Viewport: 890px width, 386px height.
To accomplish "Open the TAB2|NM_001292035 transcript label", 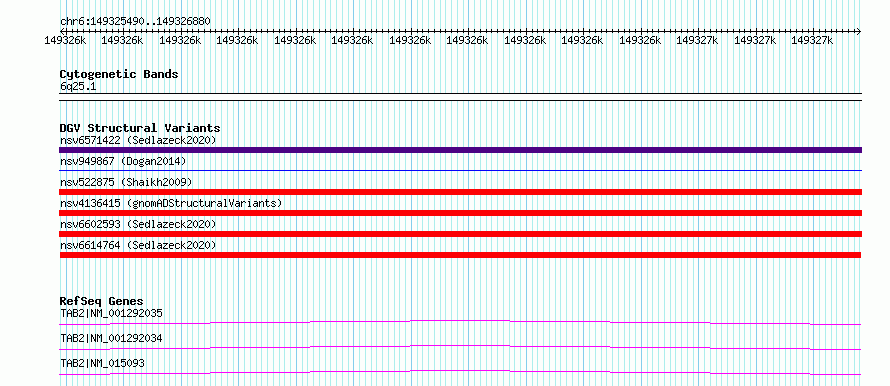I will click(x=111, y=313).
